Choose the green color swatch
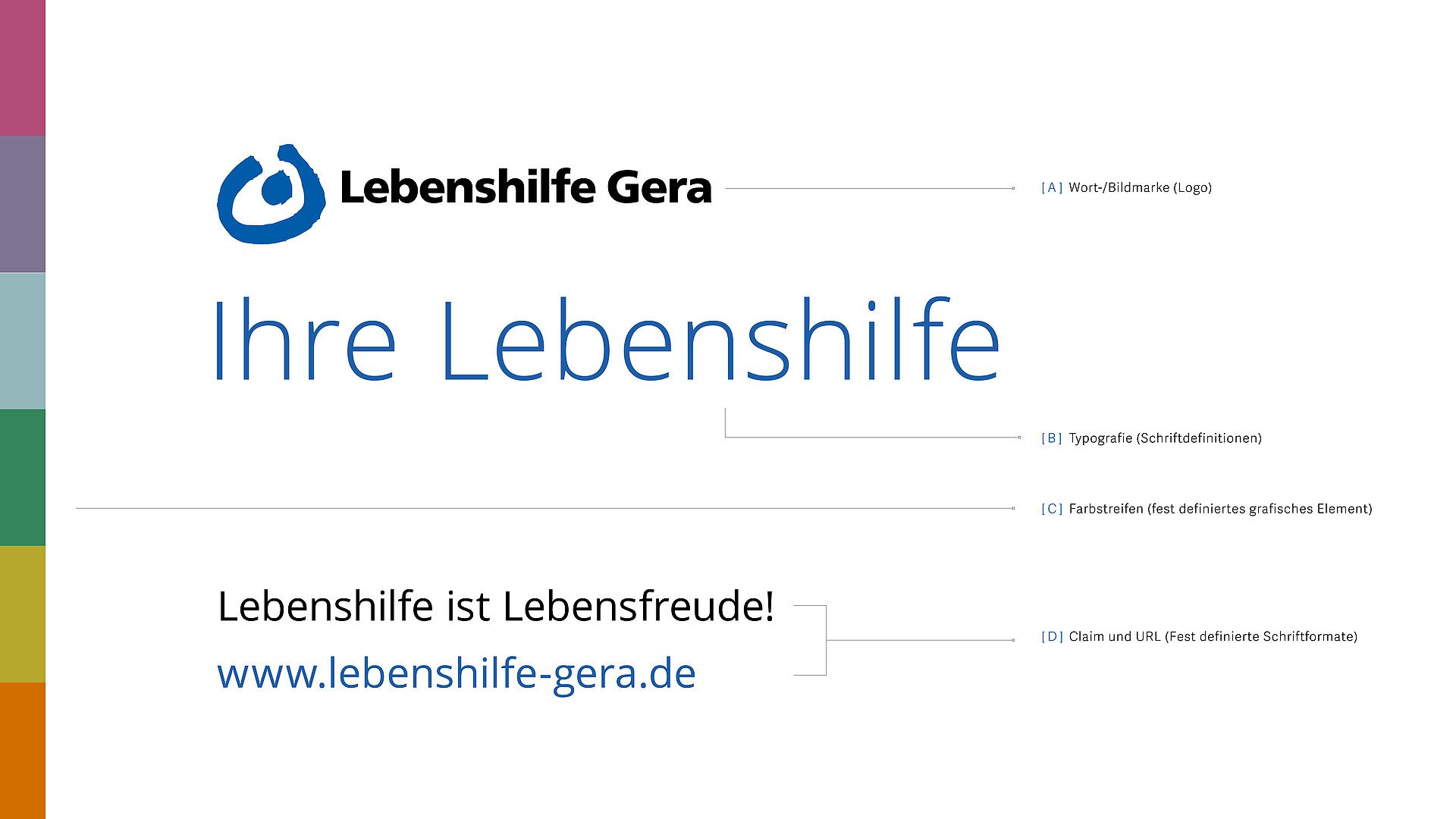Image resolution: width=1456 pixels, height=819 pixels. 23,478
